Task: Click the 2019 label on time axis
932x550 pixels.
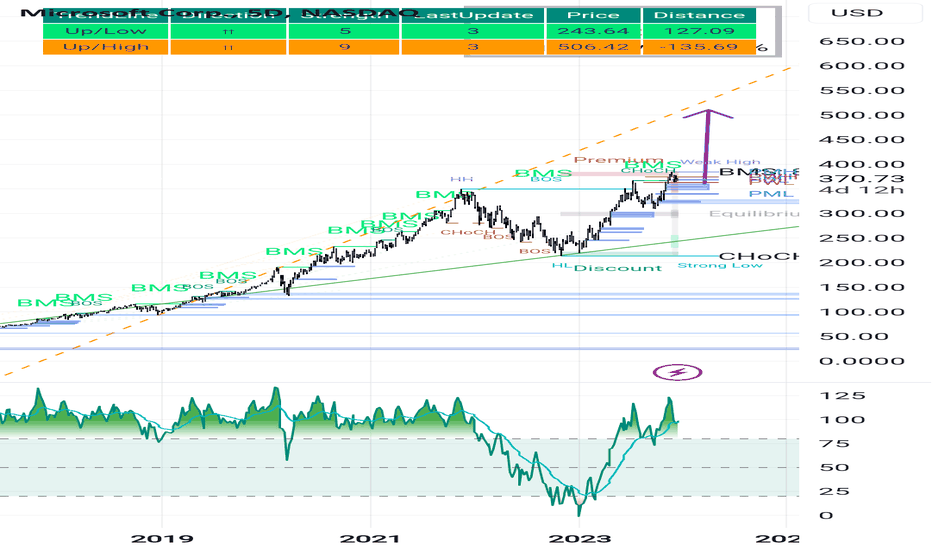Action: 162,539
